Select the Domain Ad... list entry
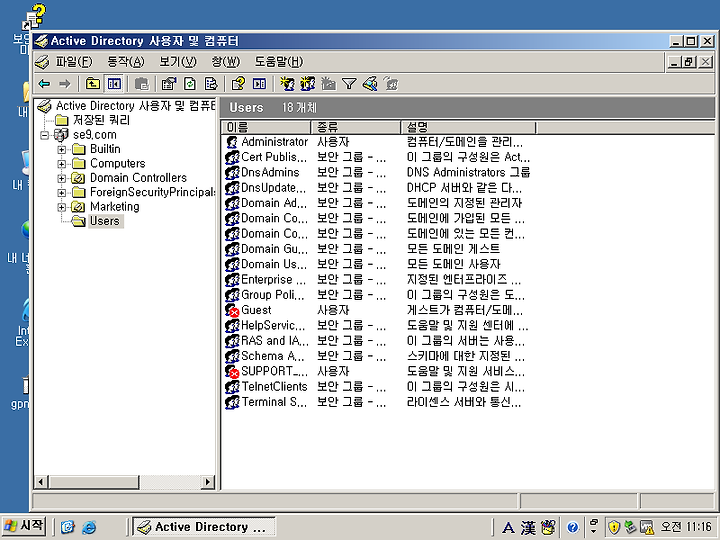 (x=274, y=203)
